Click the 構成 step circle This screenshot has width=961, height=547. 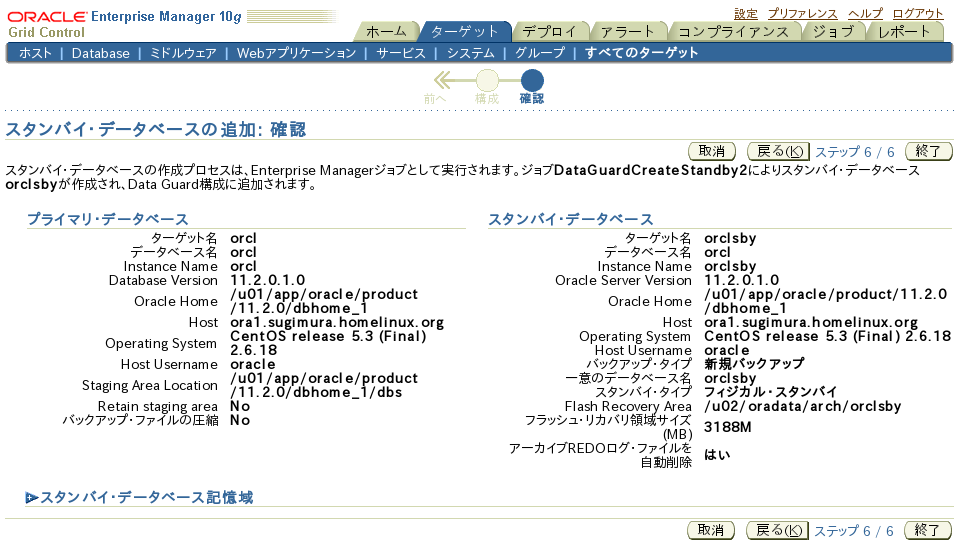click(x=487, y=80)
